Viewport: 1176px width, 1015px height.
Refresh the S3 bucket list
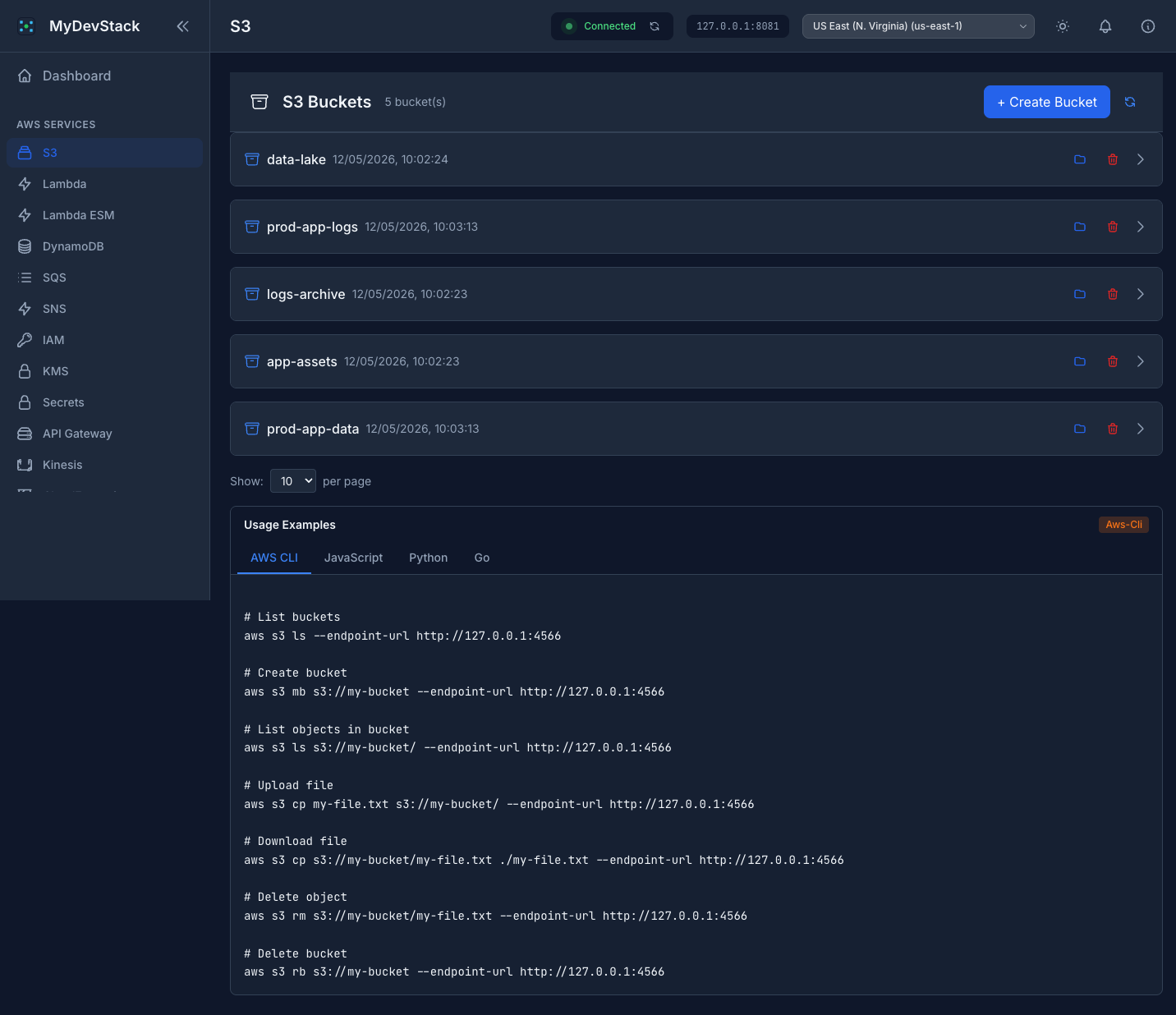coord(1130,102)
